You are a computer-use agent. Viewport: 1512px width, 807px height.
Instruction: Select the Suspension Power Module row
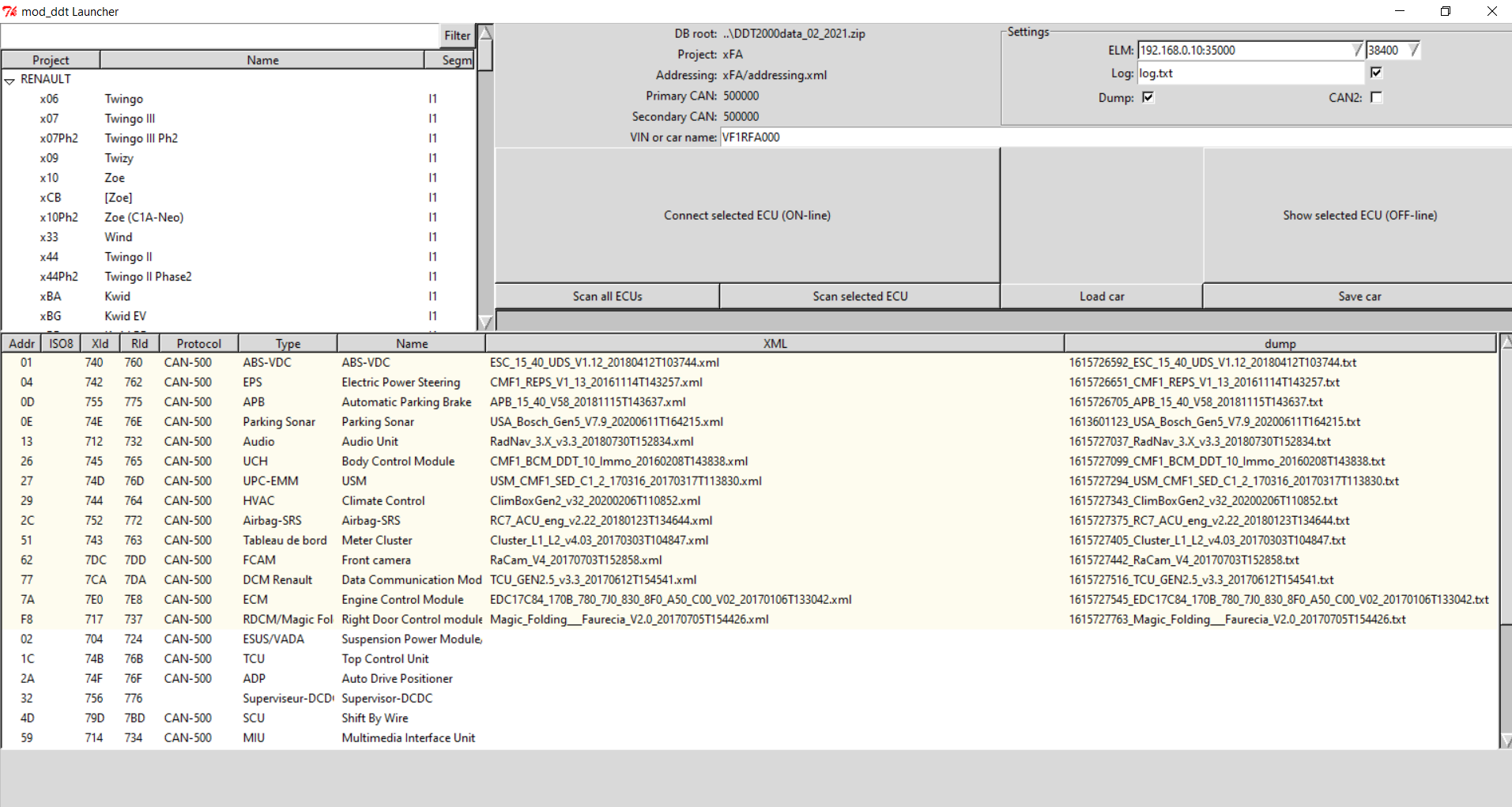749,639
